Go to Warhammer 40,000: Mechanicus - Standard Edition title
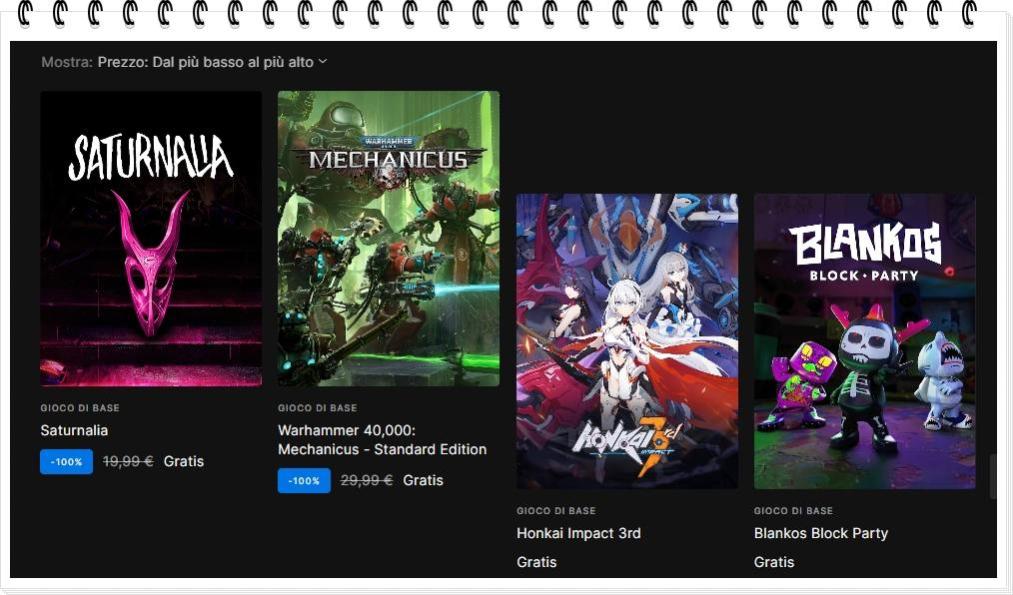 (382, 439)
